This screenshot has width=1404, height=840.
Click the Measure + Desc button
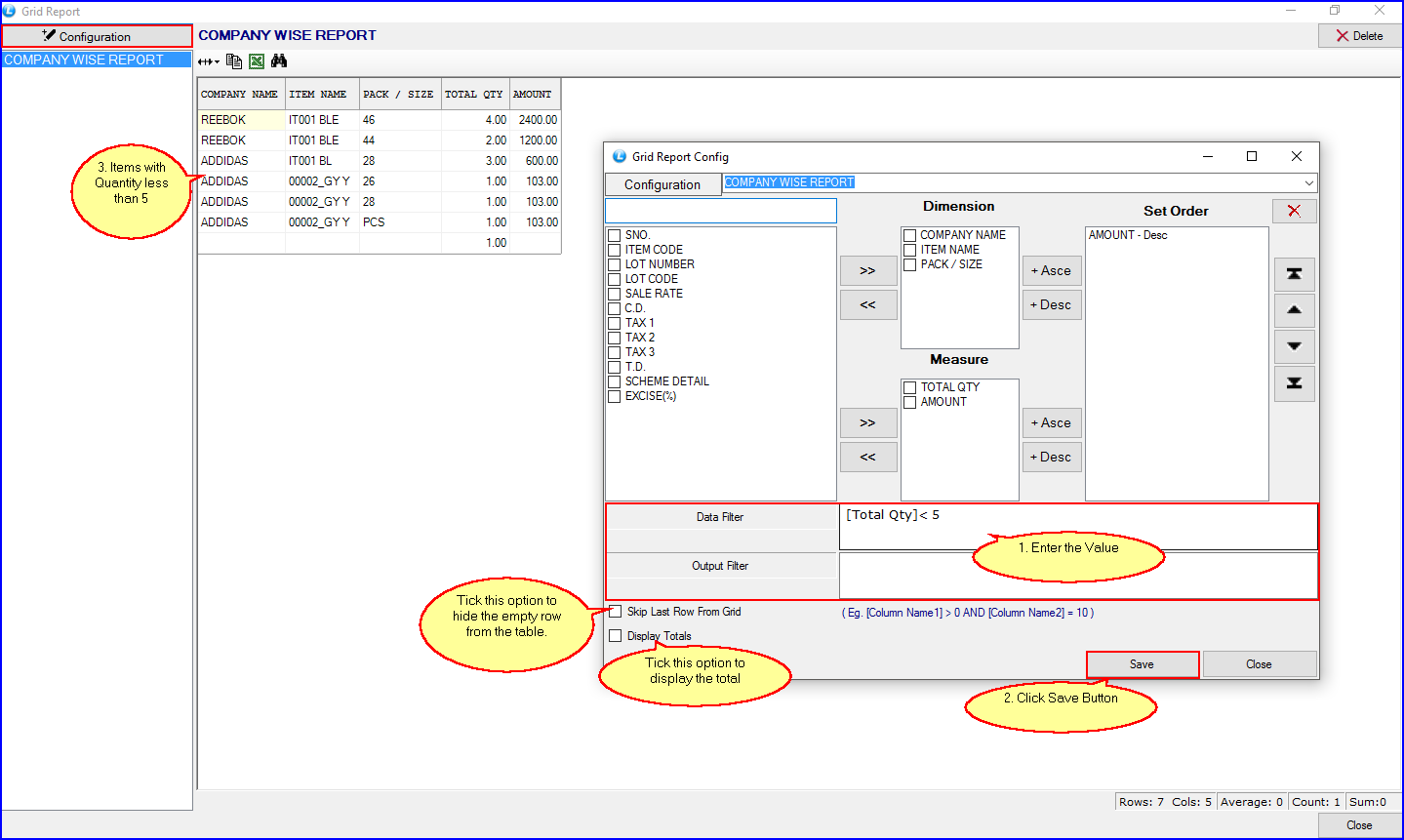(1051, 457)
